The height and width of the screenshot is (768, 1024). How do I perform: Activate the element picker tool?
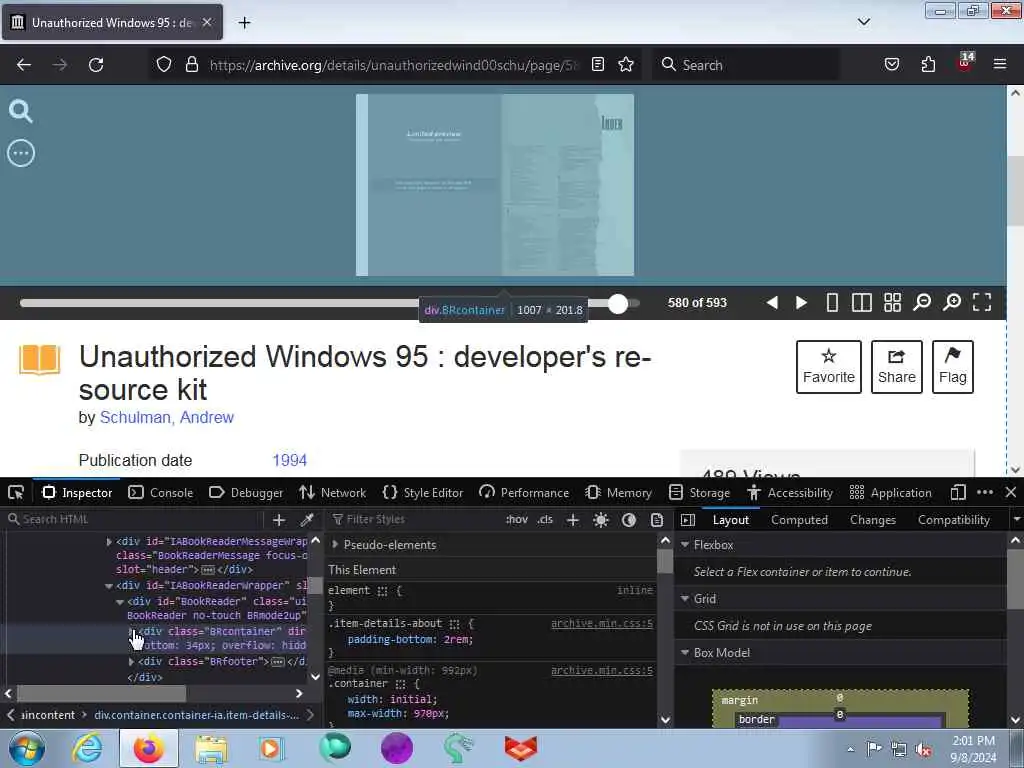tap(16, 493)
